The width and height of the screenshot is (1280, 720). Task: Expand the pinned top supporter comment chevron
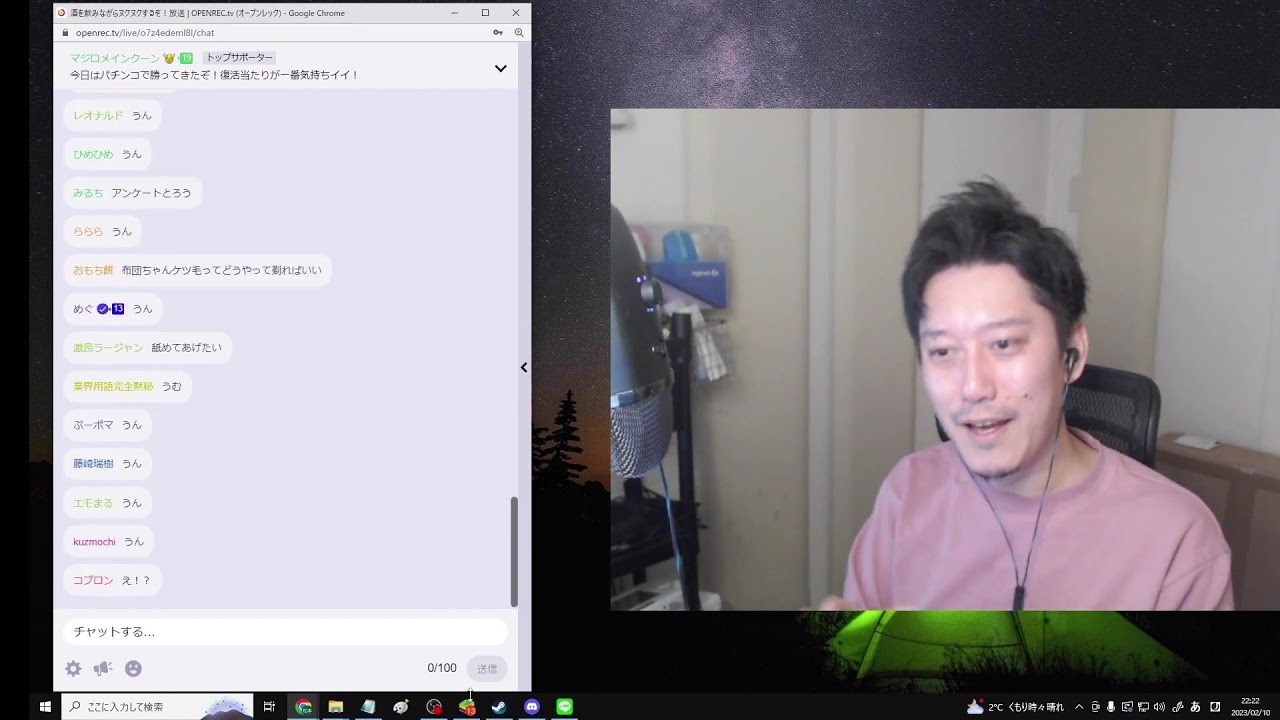(500, 68)
